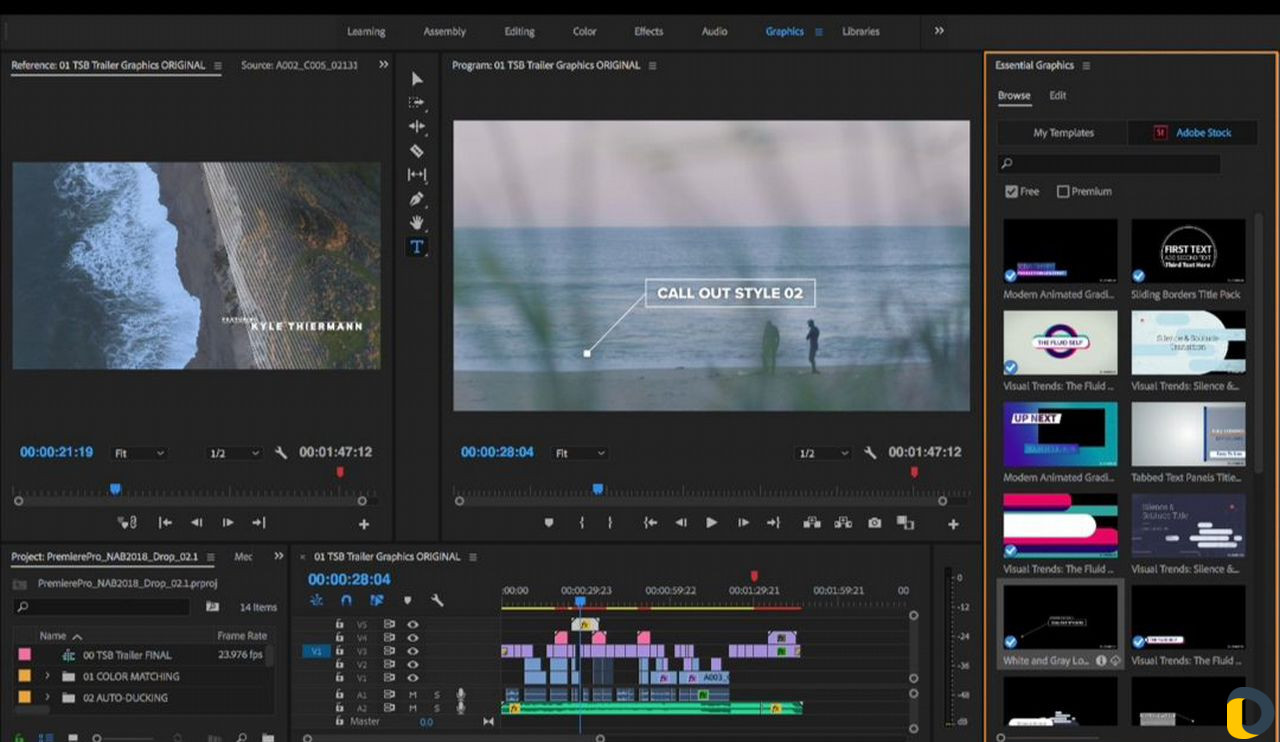The image size is (1280, 742).
Task: Open the Edit tab in Essential Graphics
Action: tap(1057, 96)
